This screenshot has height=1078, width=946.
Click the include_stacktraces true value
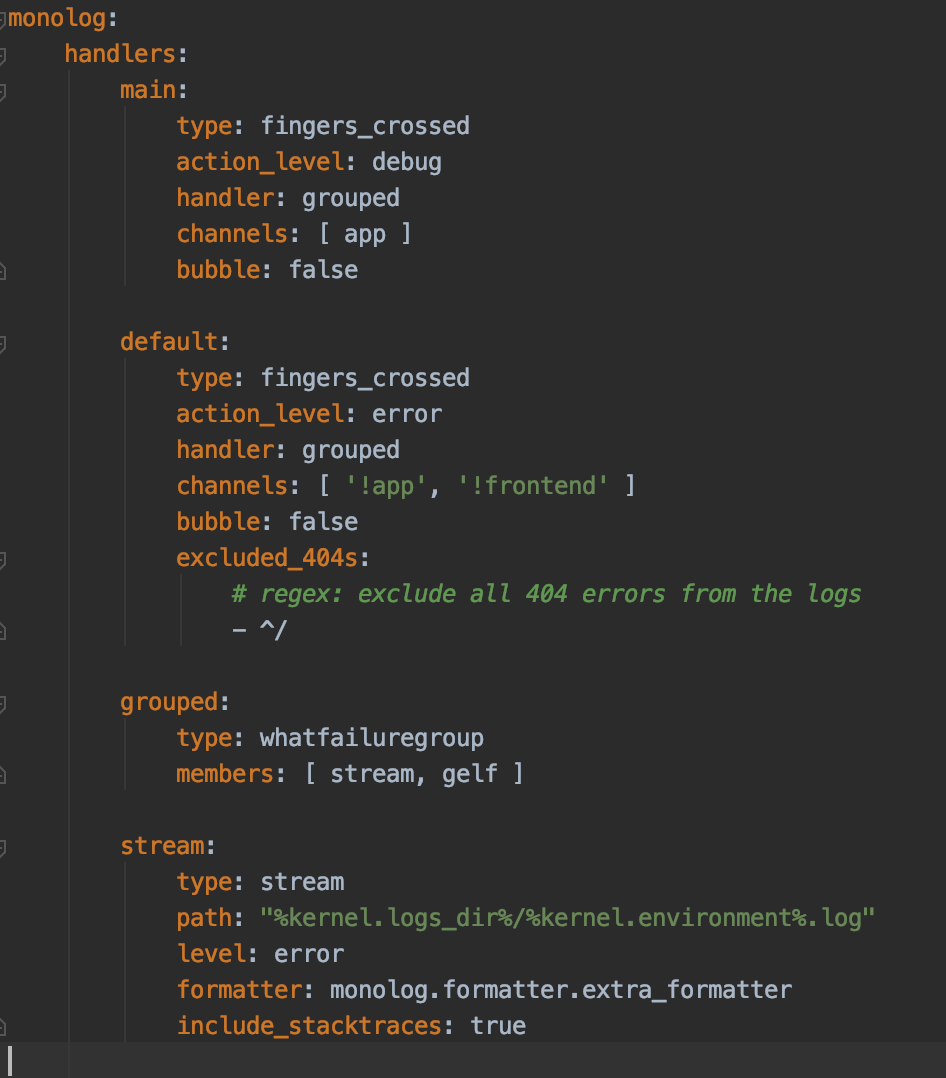(x=500, y=1025)
